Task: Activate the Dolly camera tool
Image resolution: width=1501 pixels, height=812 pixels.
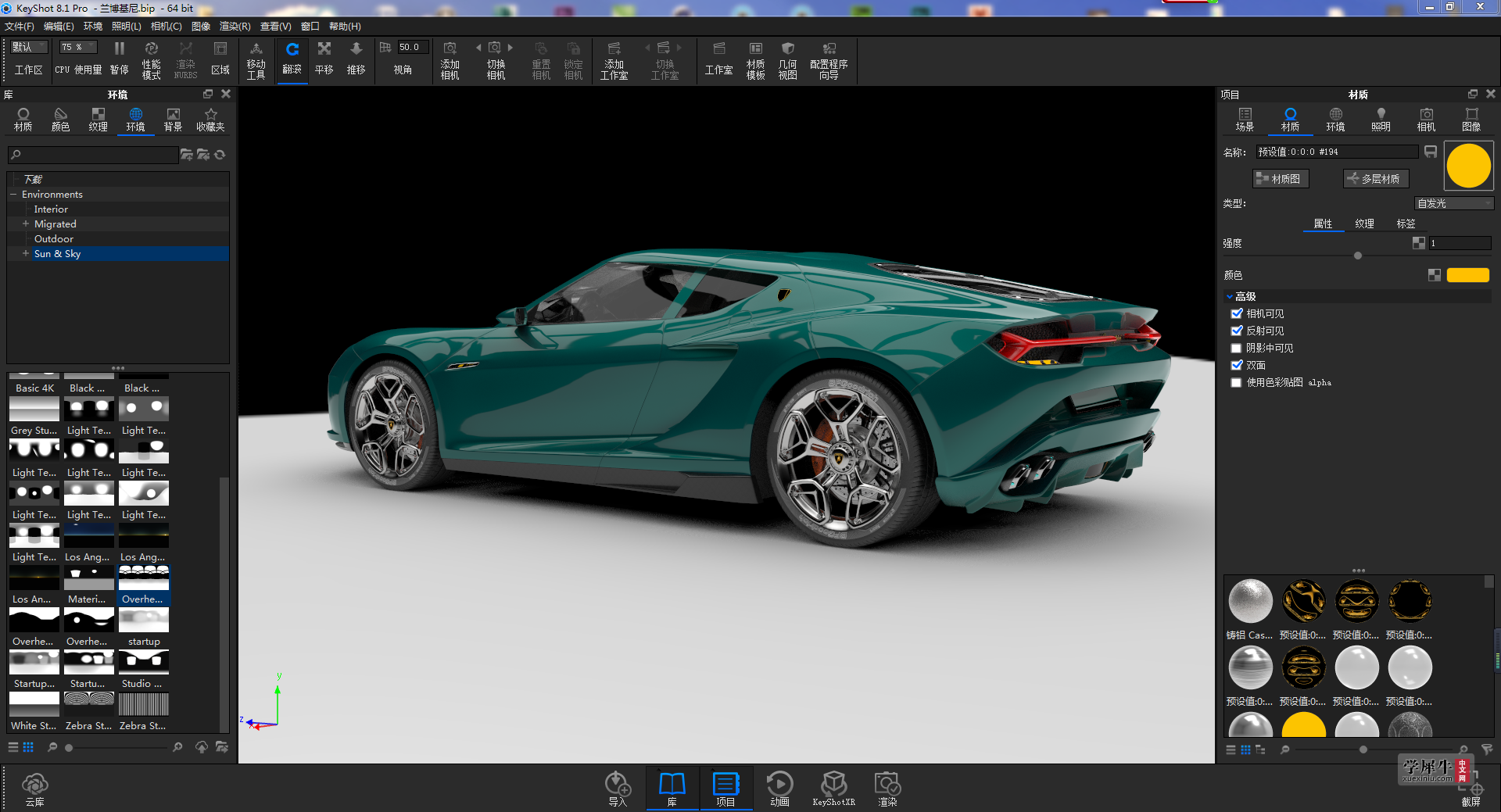Action: [x=356, y=59]
